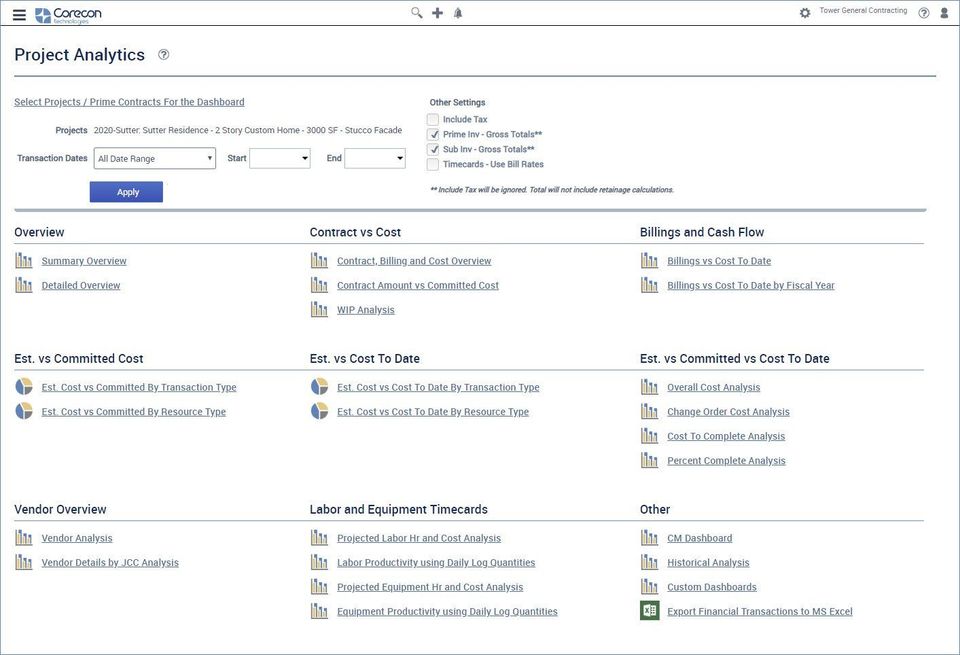Open Vendor Details by JCC Analysis link

(x=110, y=563)
